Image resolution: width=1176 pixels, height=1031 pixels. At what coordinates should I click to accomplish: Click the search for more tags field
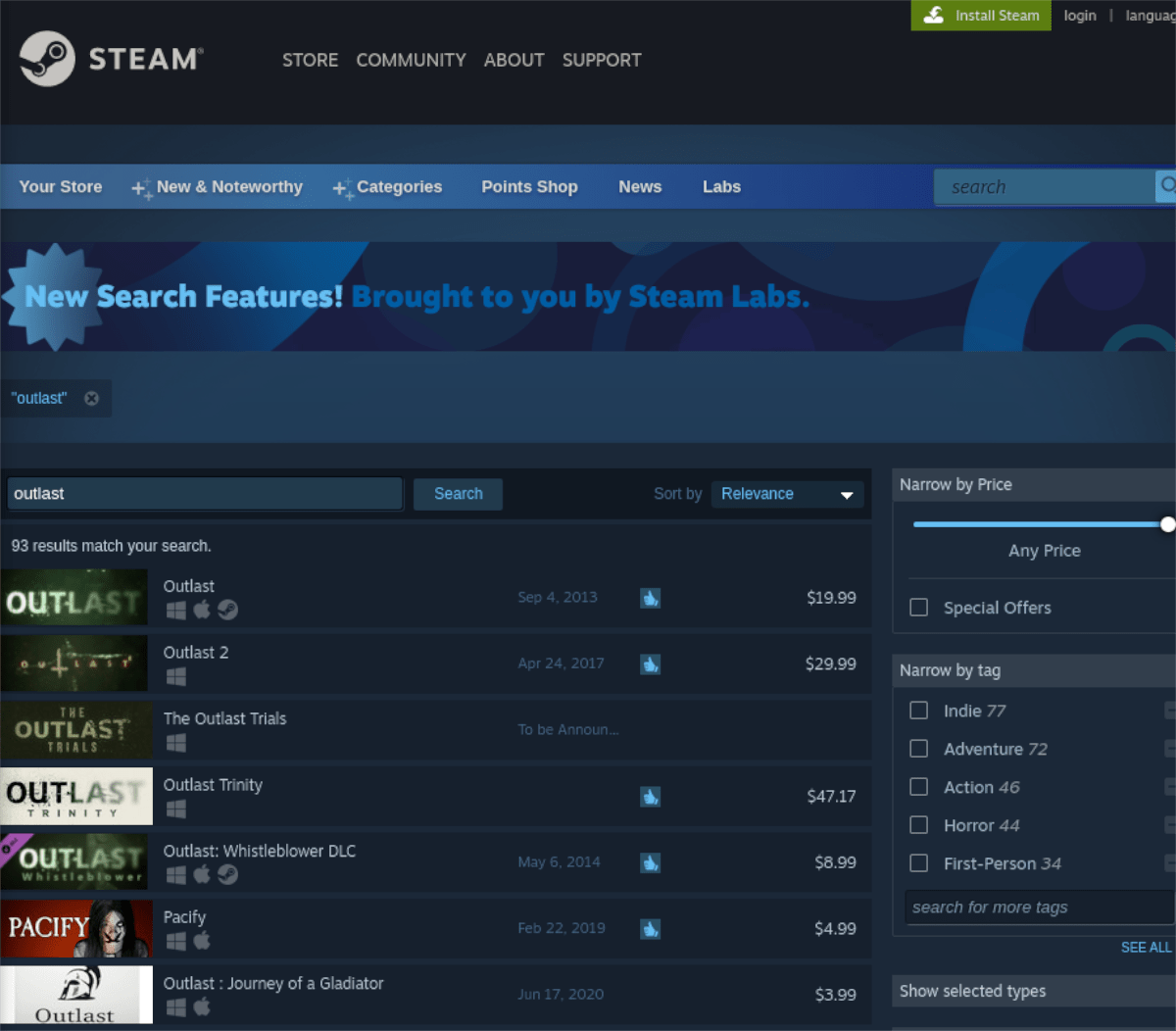pos(1039,908)
